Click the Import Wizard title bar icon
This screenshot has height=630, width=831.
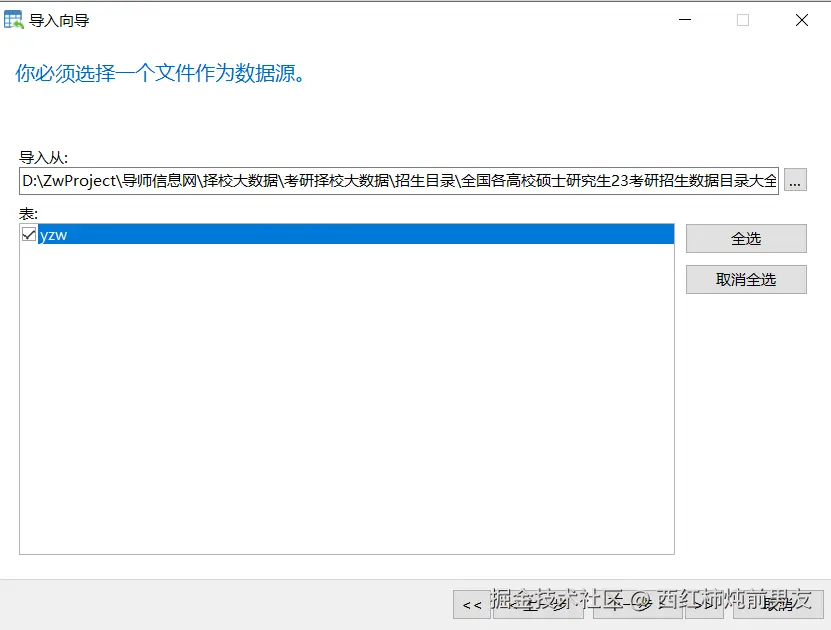tap(15, 19)
